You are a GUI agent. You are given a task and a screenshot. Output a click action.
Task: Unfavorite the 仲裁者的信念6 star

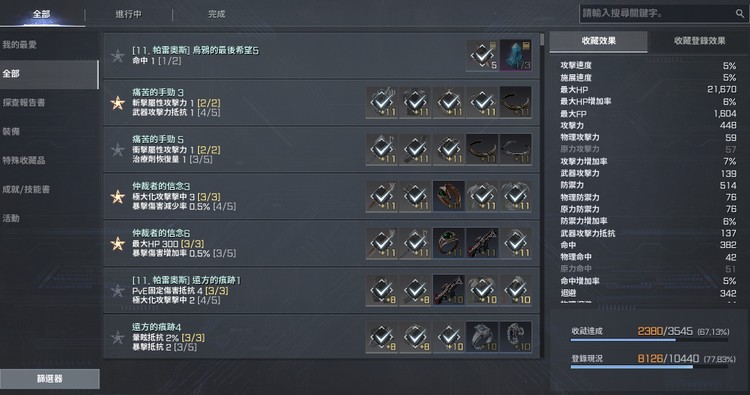point(118,243)
